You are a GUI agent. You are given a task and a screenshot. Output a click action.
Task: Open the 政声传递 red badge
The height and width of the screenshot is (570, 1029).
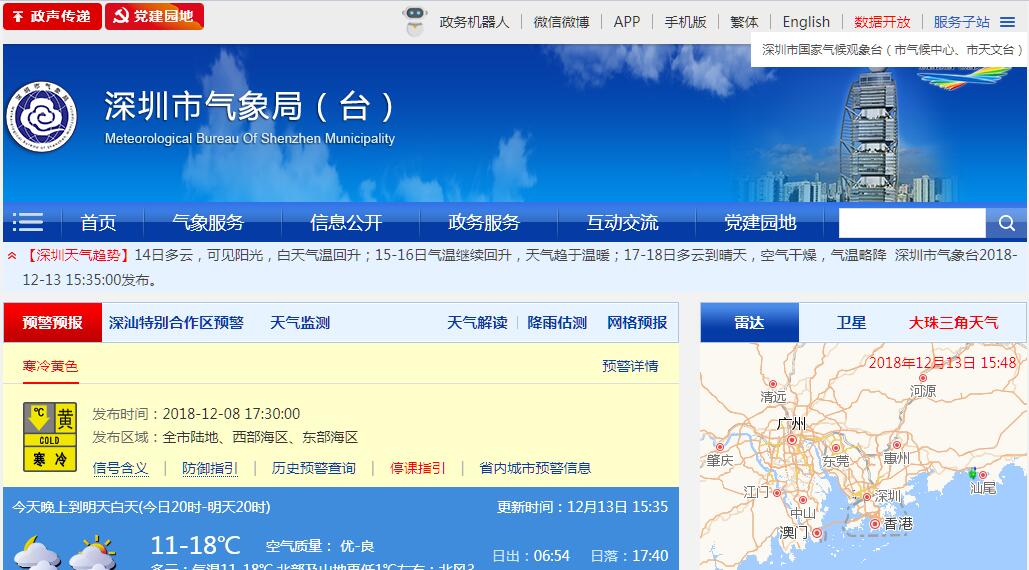(52, 16)
